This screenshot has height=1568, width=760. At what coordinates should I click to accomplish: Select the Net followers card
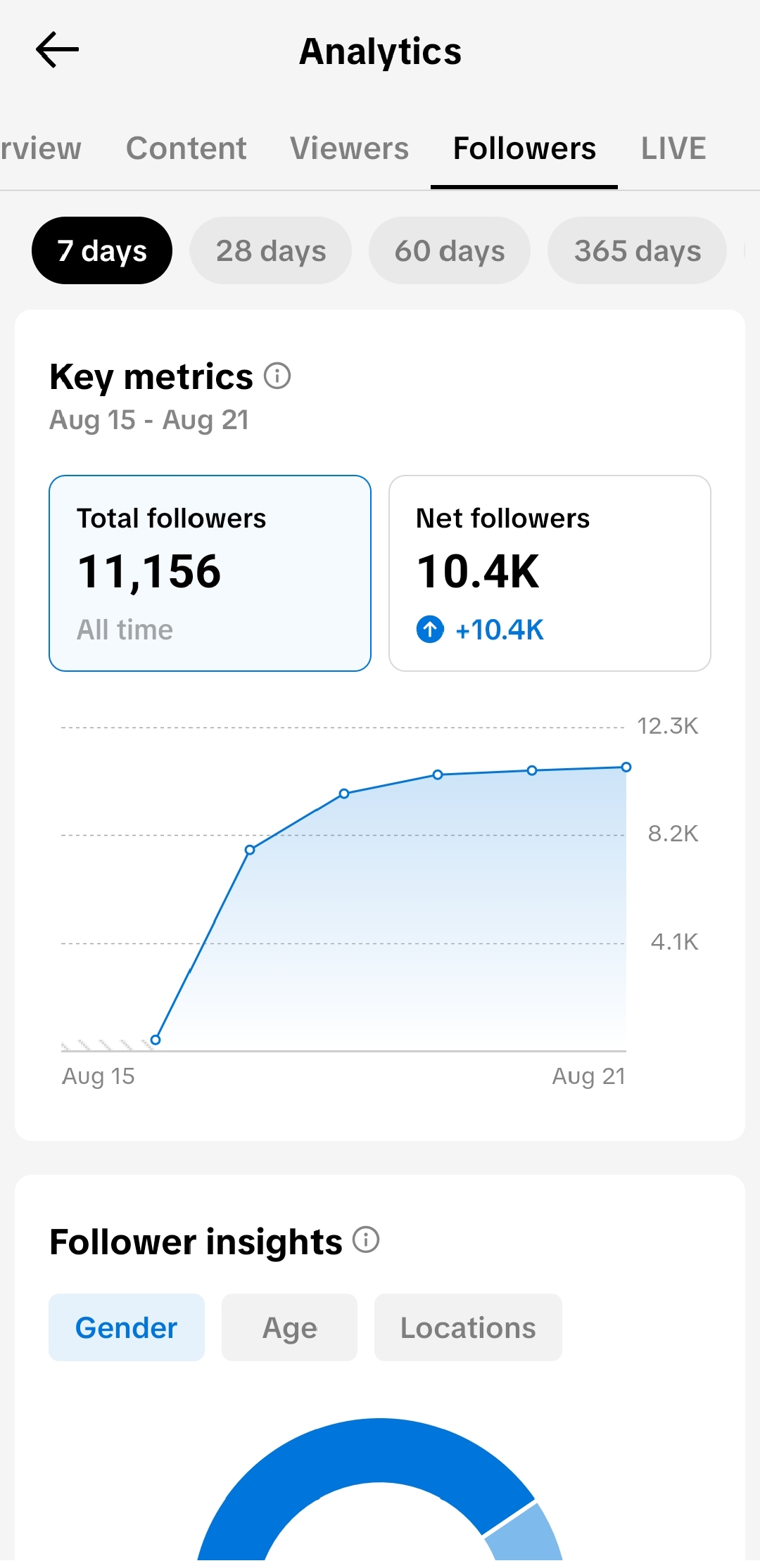(550, 573)
